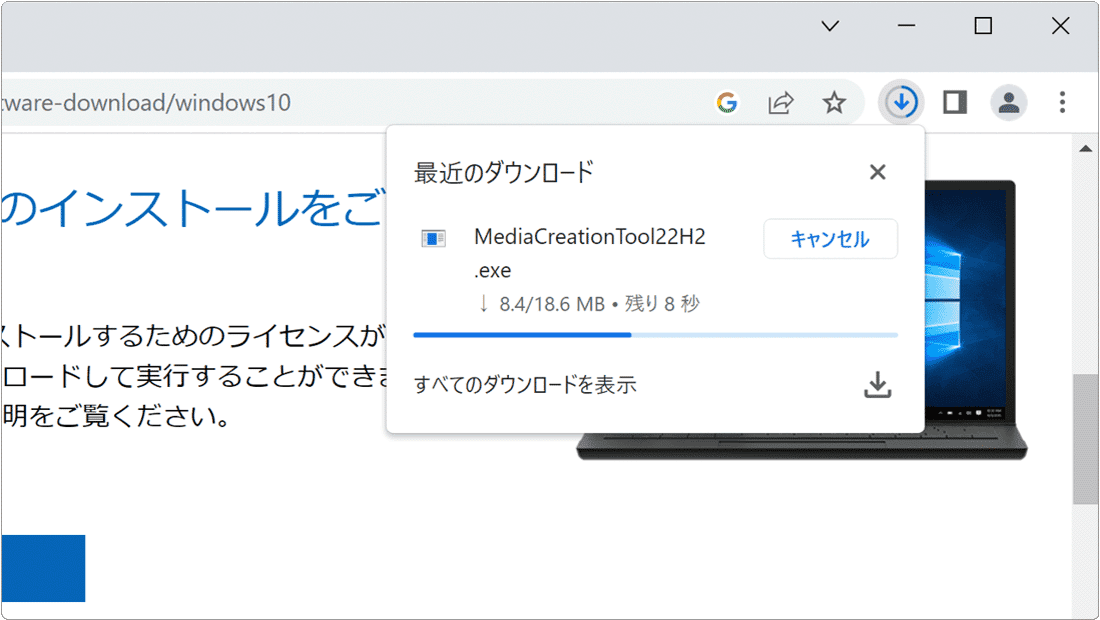Image resolution: width=1100 pixels, height=620 pixels.
Task: Open the Google search icon in address bar
Action: 727,102
